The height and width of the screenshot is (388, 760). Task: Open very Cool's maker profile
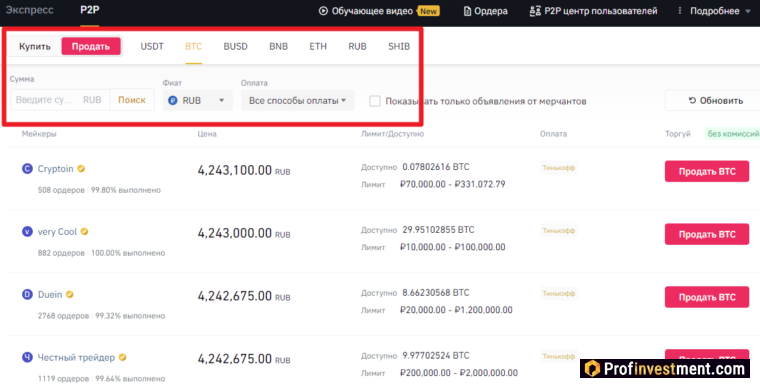(57, 232)
